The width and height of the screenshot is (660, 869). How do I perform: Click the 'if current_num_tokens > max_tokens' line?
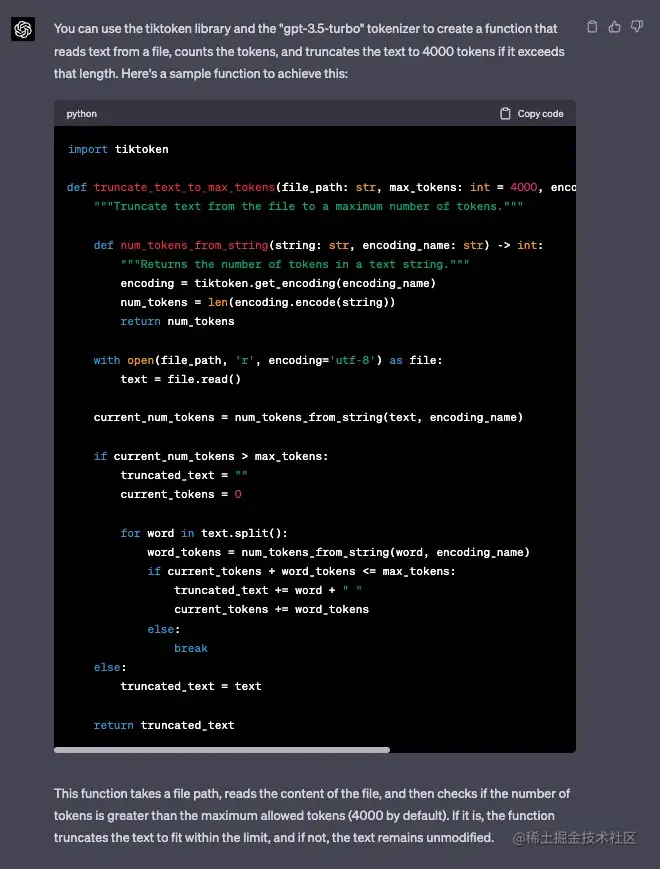tap(211, 456)
